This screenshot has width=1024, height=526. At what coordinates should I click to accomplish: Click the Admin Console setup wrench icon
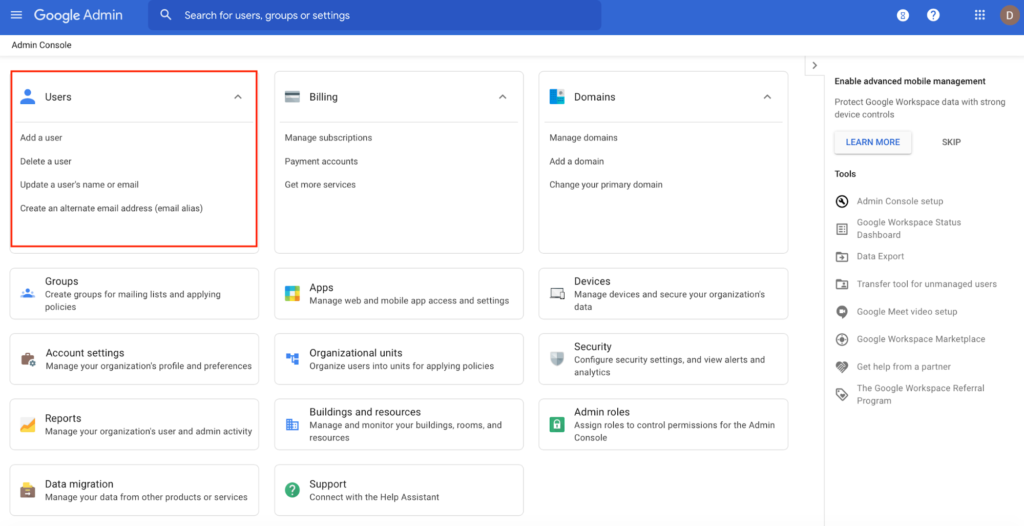(842, 201)
